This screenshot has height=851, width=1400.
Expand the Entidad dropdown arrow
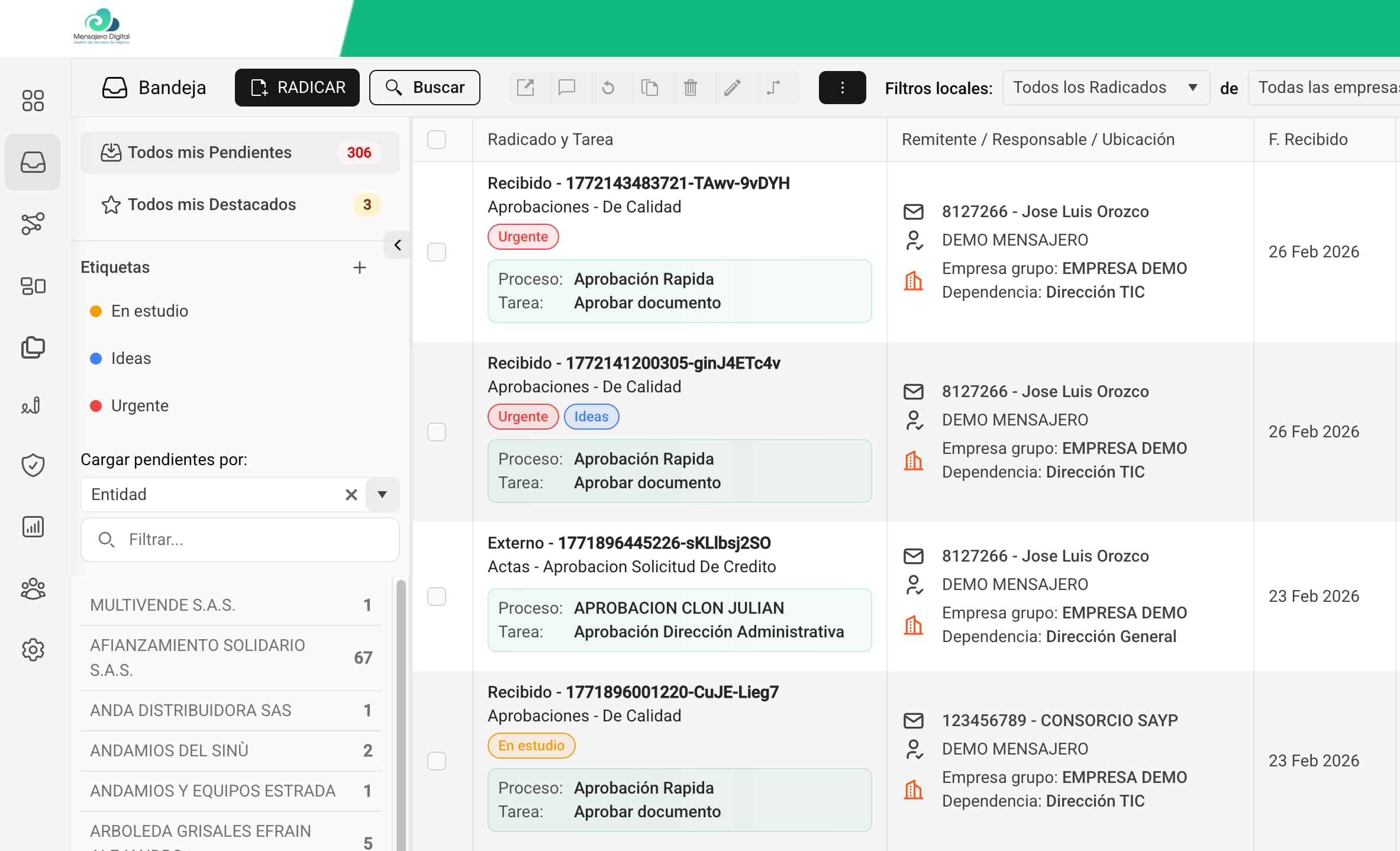382,495
